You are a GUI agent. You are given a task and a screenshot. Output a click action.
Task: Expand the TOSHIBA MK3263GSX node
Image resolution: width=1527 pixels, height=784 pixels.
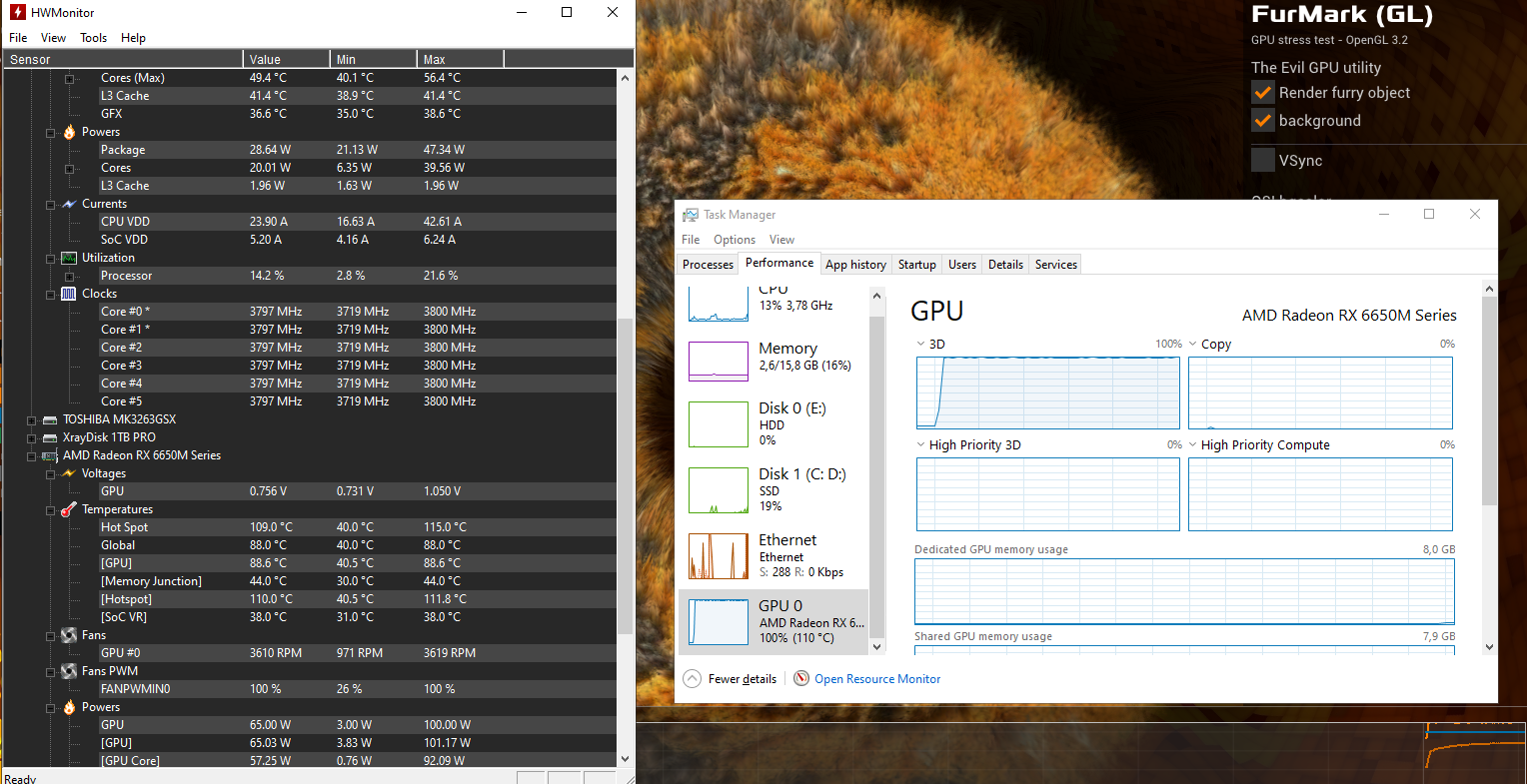click(31, 420)
